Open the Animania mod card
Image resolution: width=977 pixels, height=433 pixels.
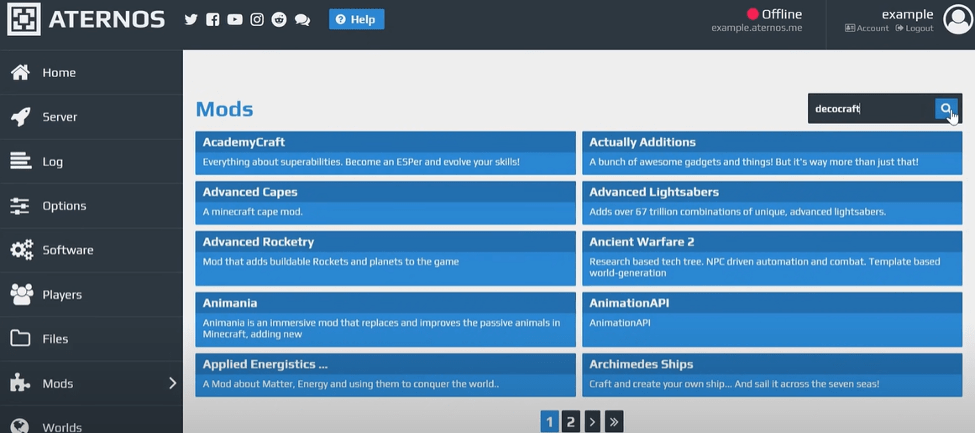coord(385,320)
